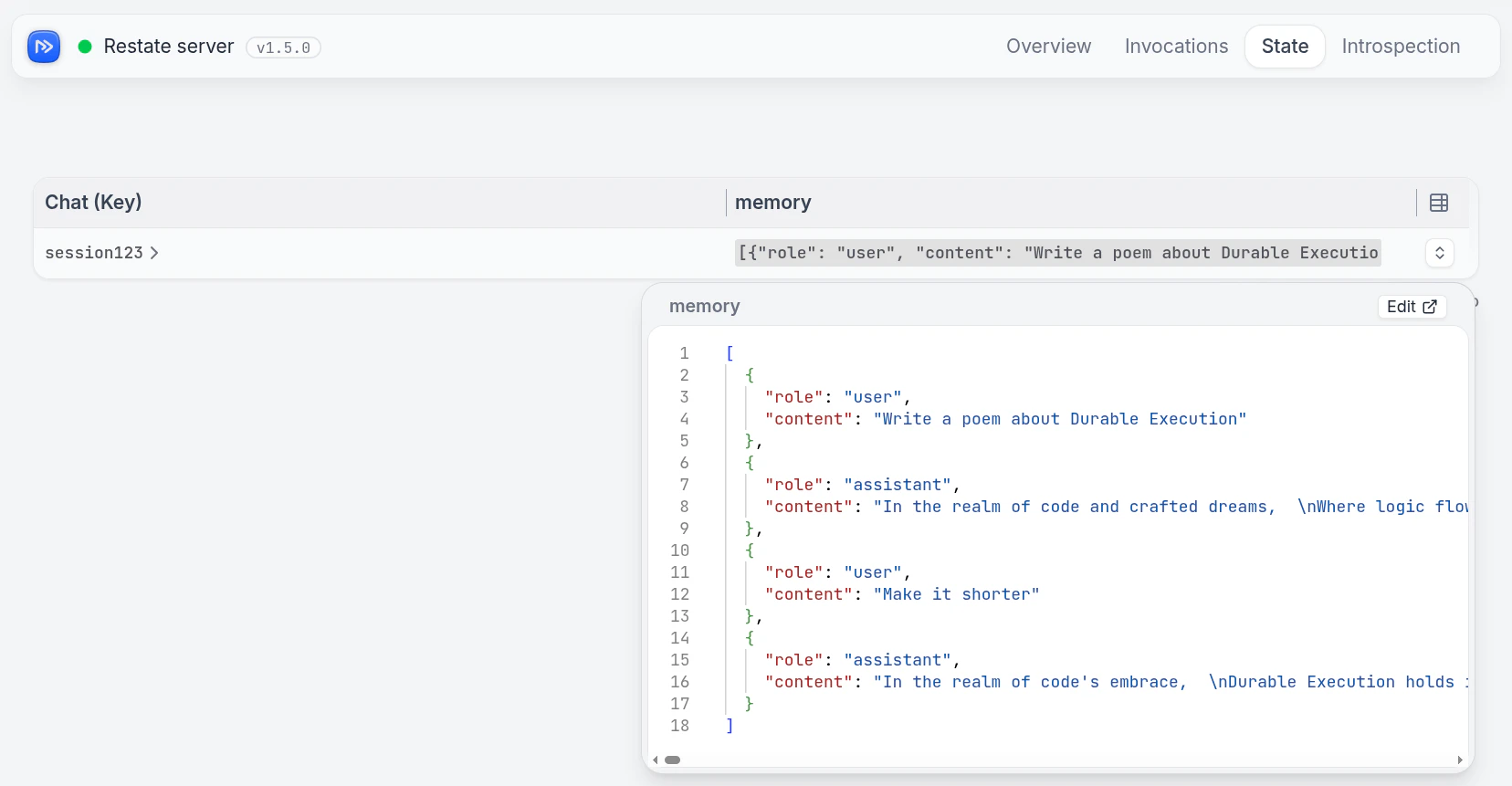Click the horizontal scrollbar thumb in JSON viewer
This screenshot has width=1512, height=786.
[x=673, y=760]
